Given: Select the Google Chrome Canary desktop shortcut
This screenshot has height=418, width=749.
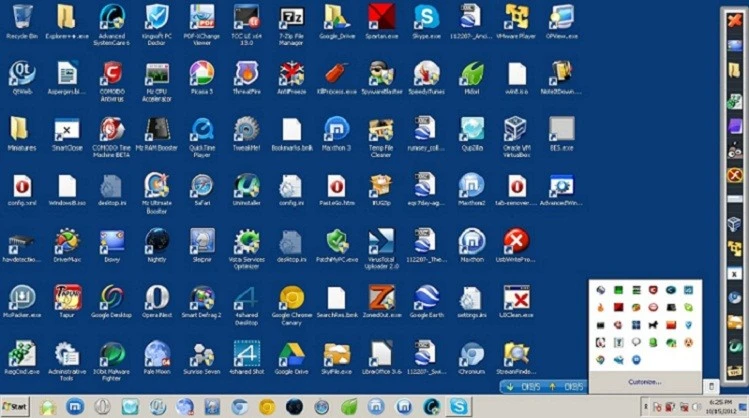Looking at the screenshot, I should 291,304.
